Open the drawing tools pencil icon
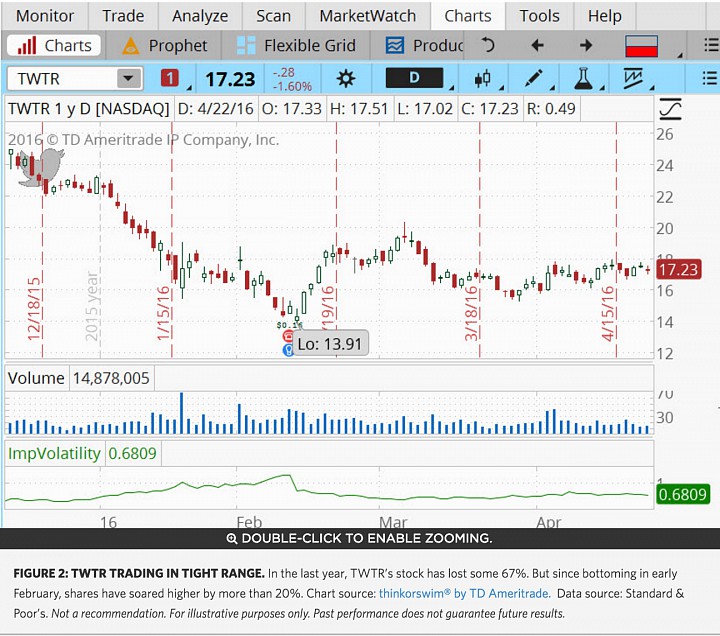 533,79
